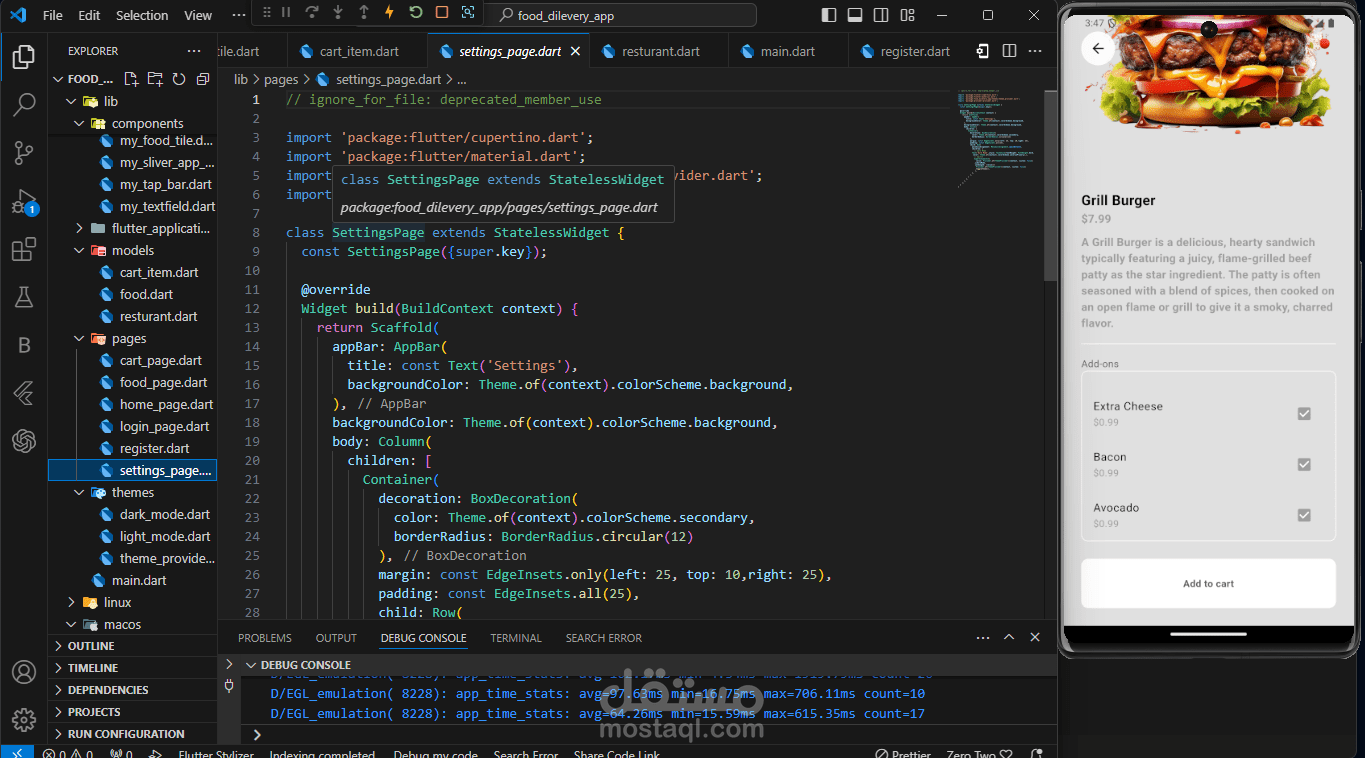The image size is (1365, 758).
Task: Check the Bacon add-on checkbox
Action: 1304,464
